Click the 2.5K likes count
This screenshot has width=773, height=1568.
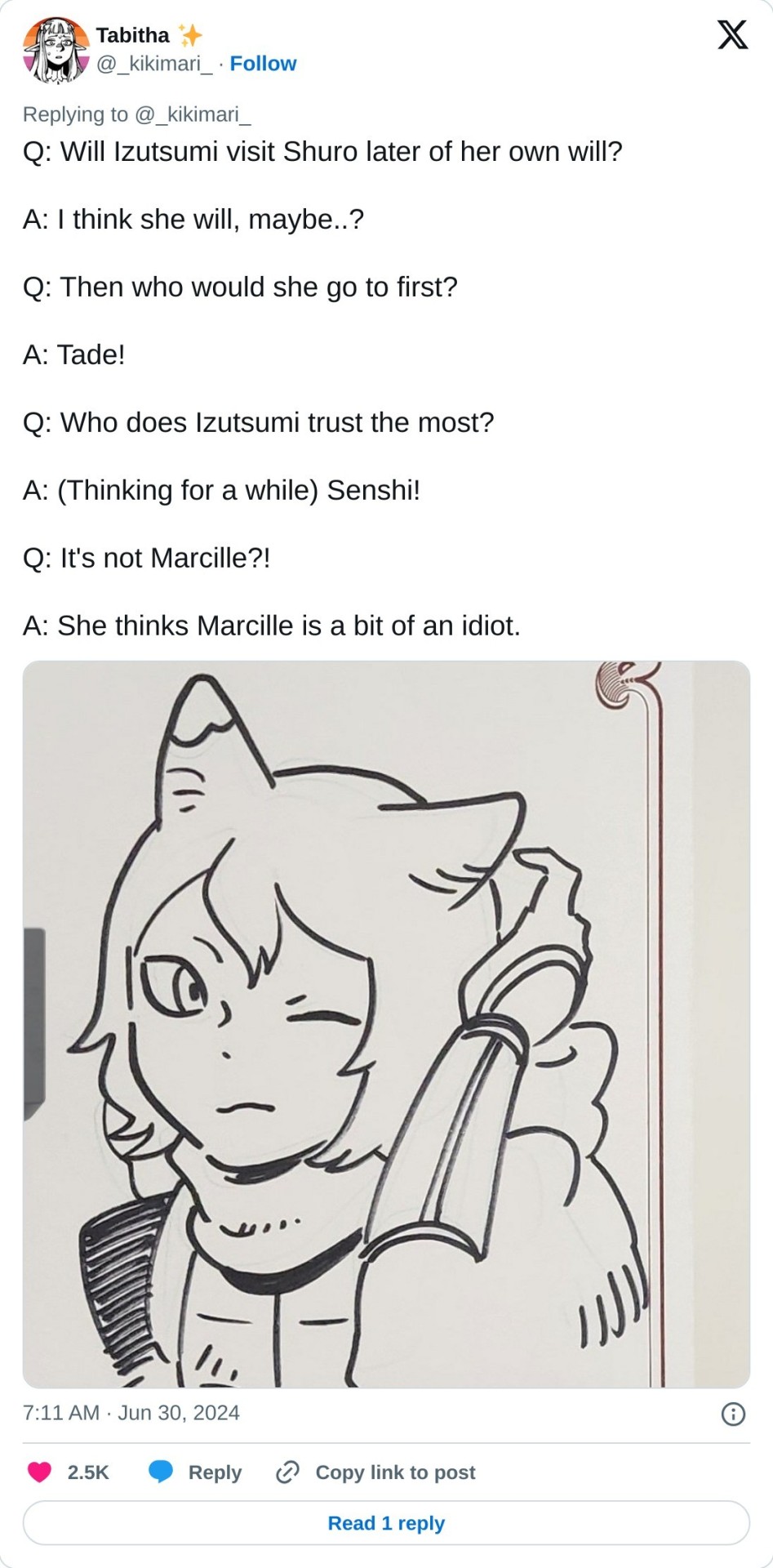click(88, 1472)
